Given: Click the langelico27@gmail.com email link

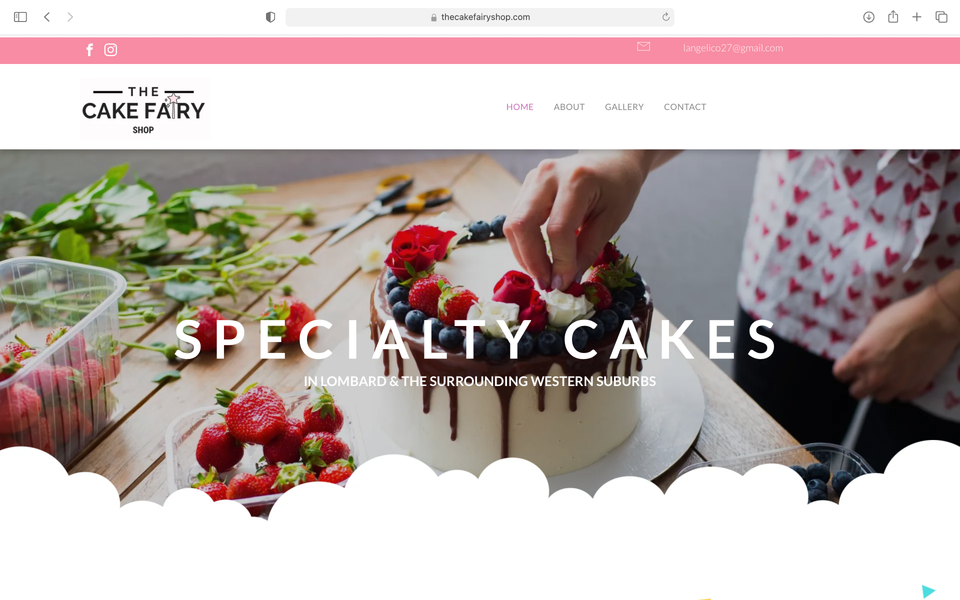Looking at the screenshot, I should coord(733,48).
